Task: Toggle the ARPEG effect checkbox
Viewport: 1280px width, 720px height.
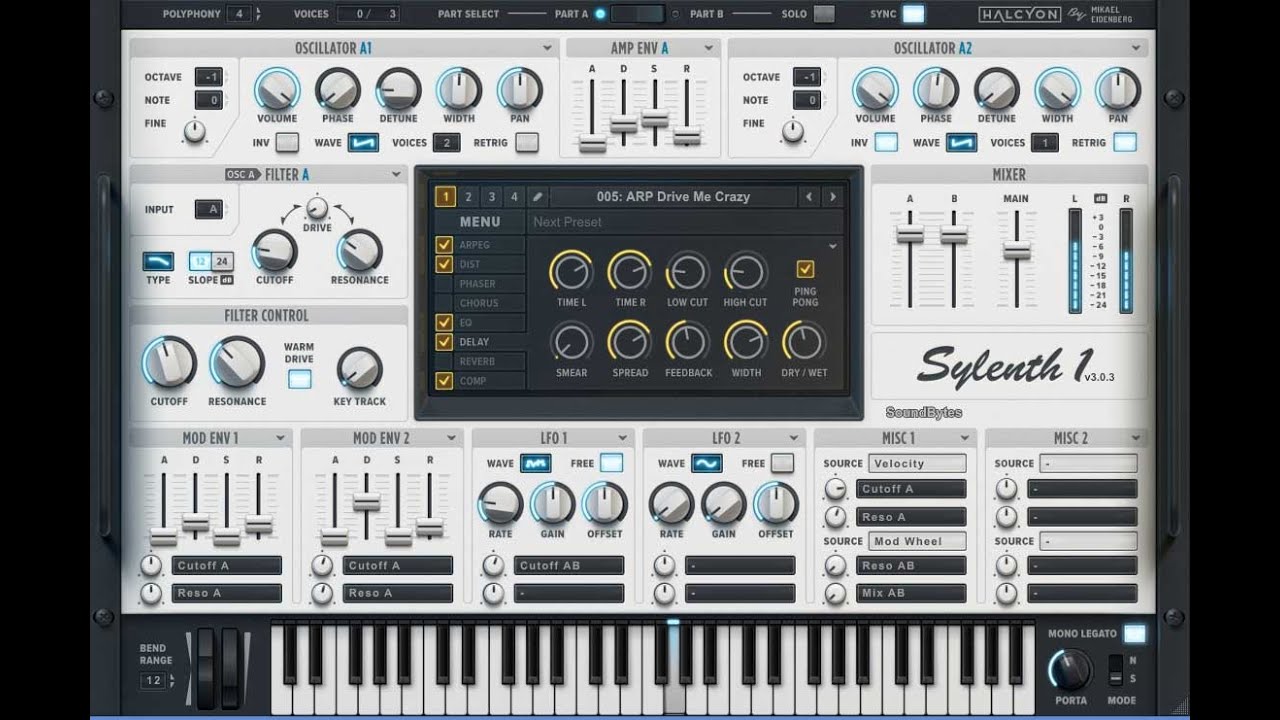Action: 444,245
